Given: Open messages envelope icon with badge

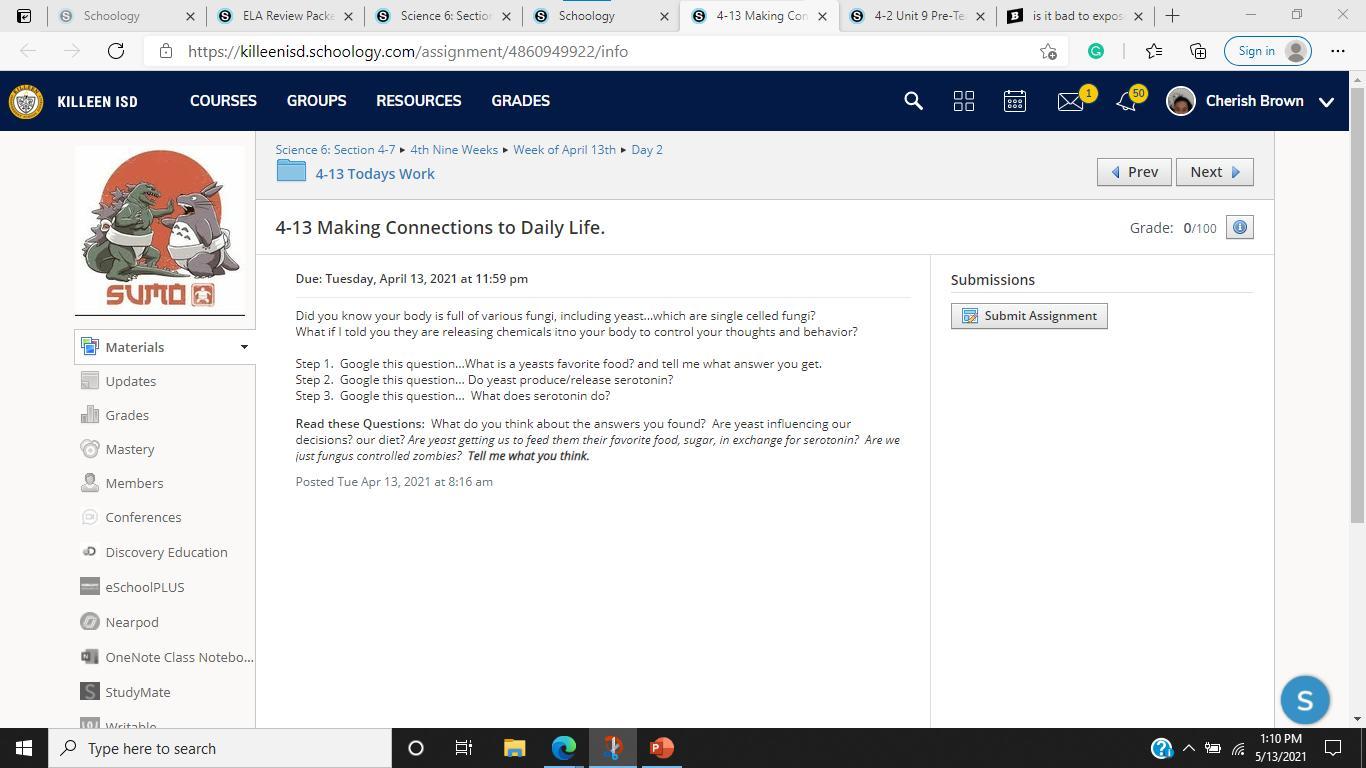Looking at the screenshot, I should coord(1070,101).
